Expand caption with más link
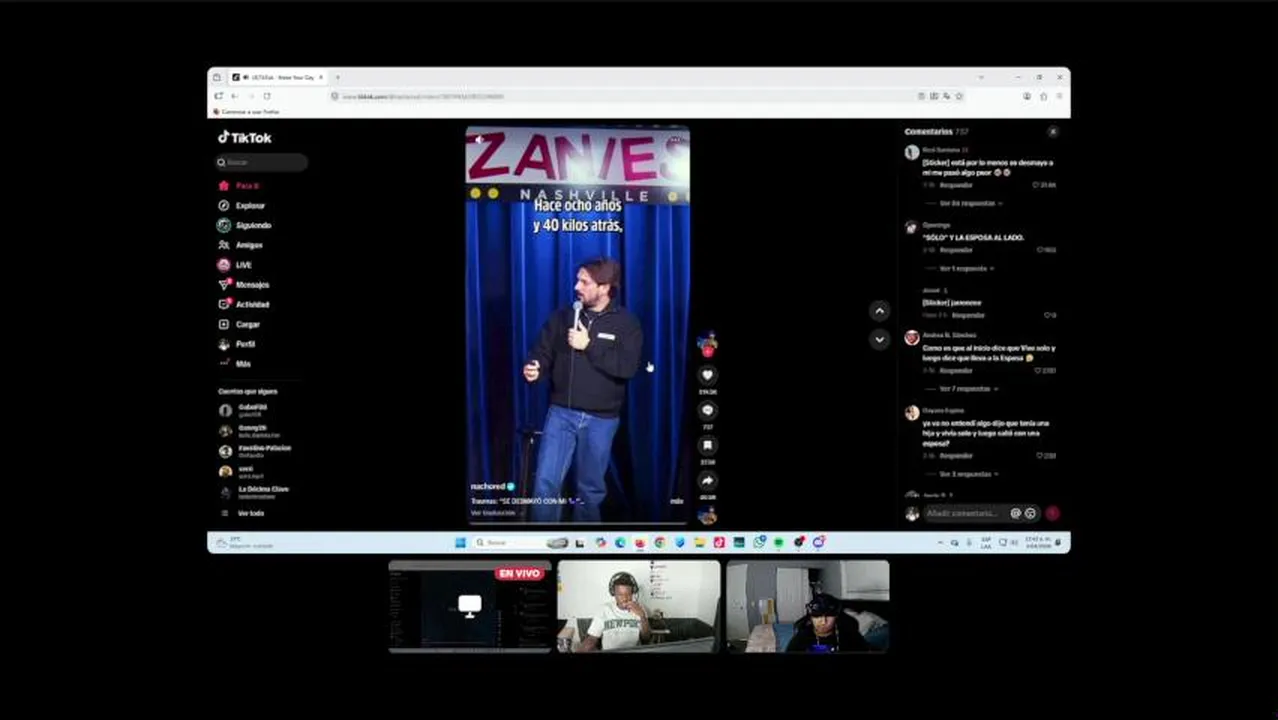Image resolution: width=1278 pixels, height=720 pixels. (x=677, y=501)
